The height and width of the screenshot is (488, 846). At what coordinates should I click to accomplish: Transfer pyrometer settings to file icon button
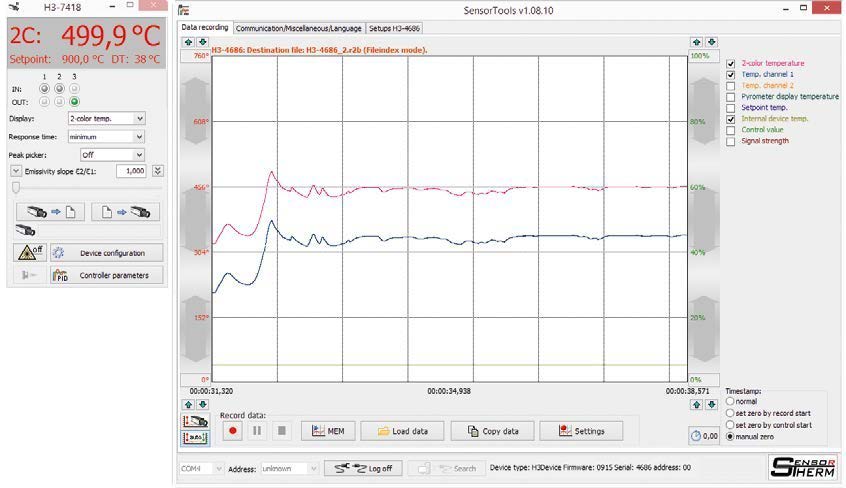[x=50, y=212]
